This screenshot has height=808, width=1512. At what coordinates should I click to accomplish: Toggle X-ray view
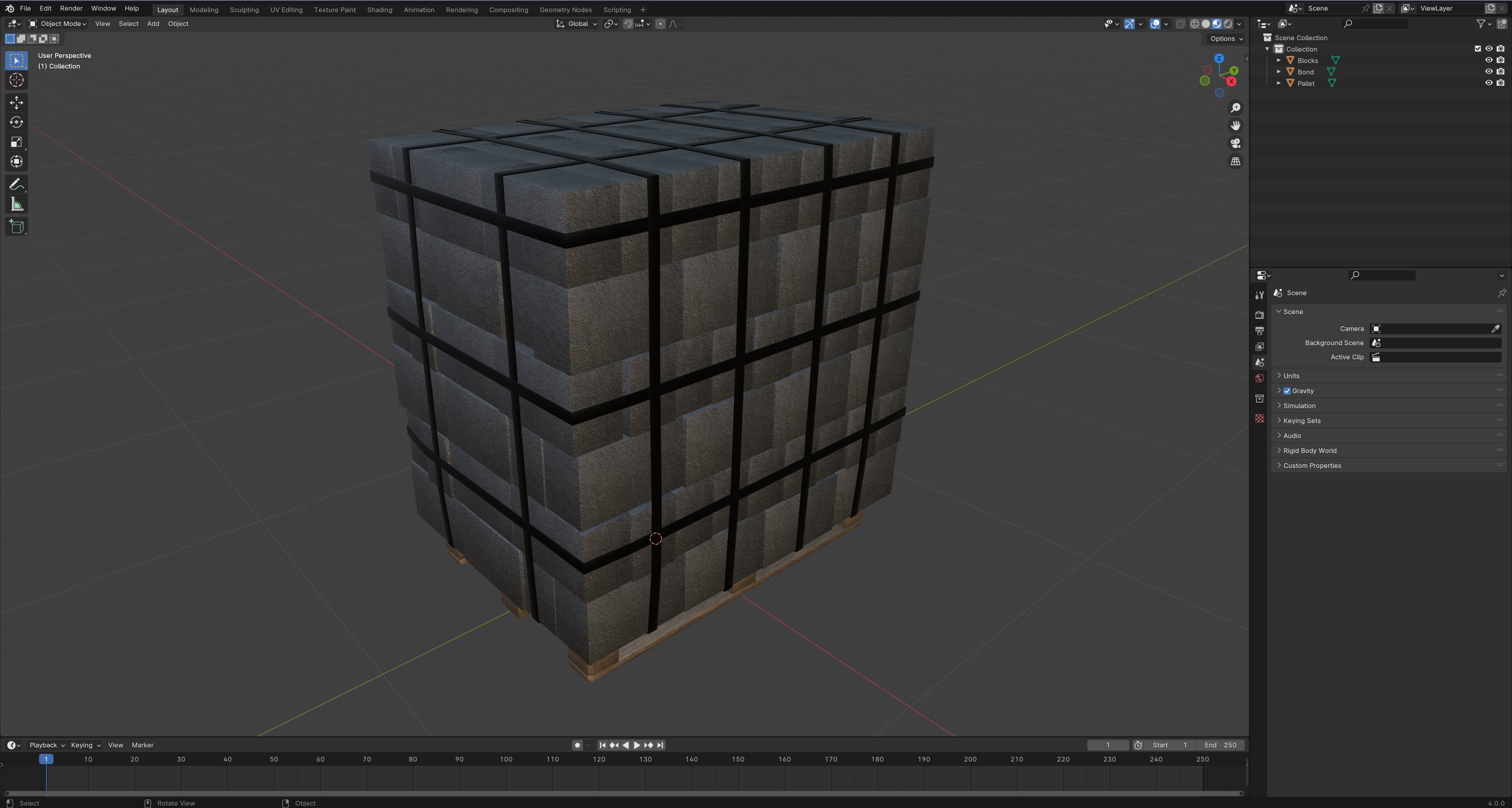(x=1180, y=24)
